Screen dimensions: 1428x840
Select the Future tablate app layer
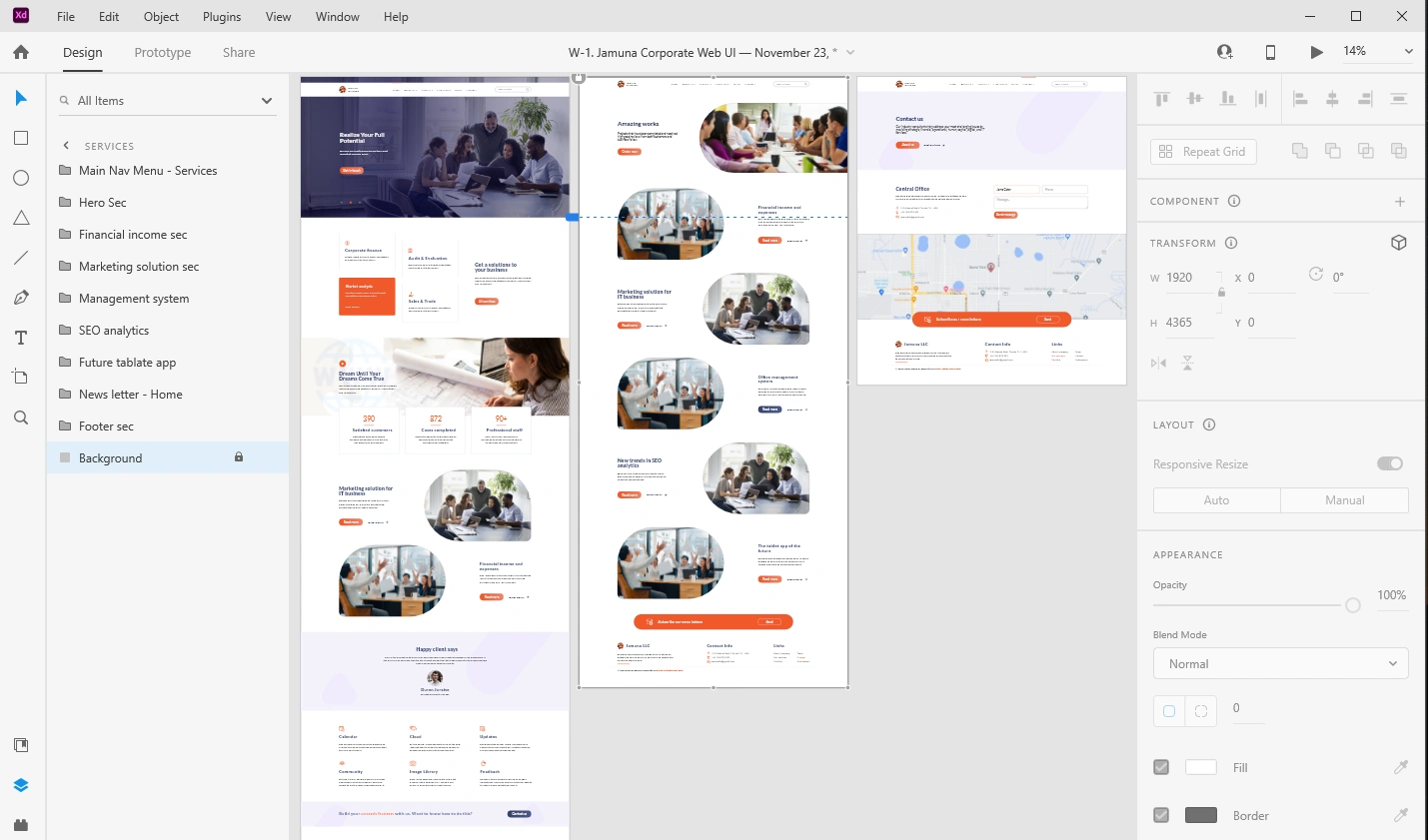(x=168, y=363)
